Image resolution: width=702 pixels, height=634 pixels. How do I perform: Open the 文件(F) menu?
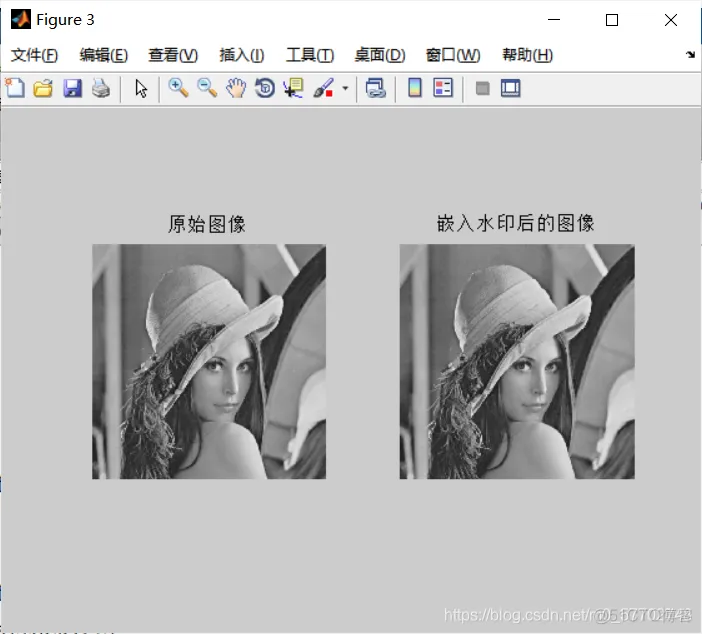[x=34, y=55]
